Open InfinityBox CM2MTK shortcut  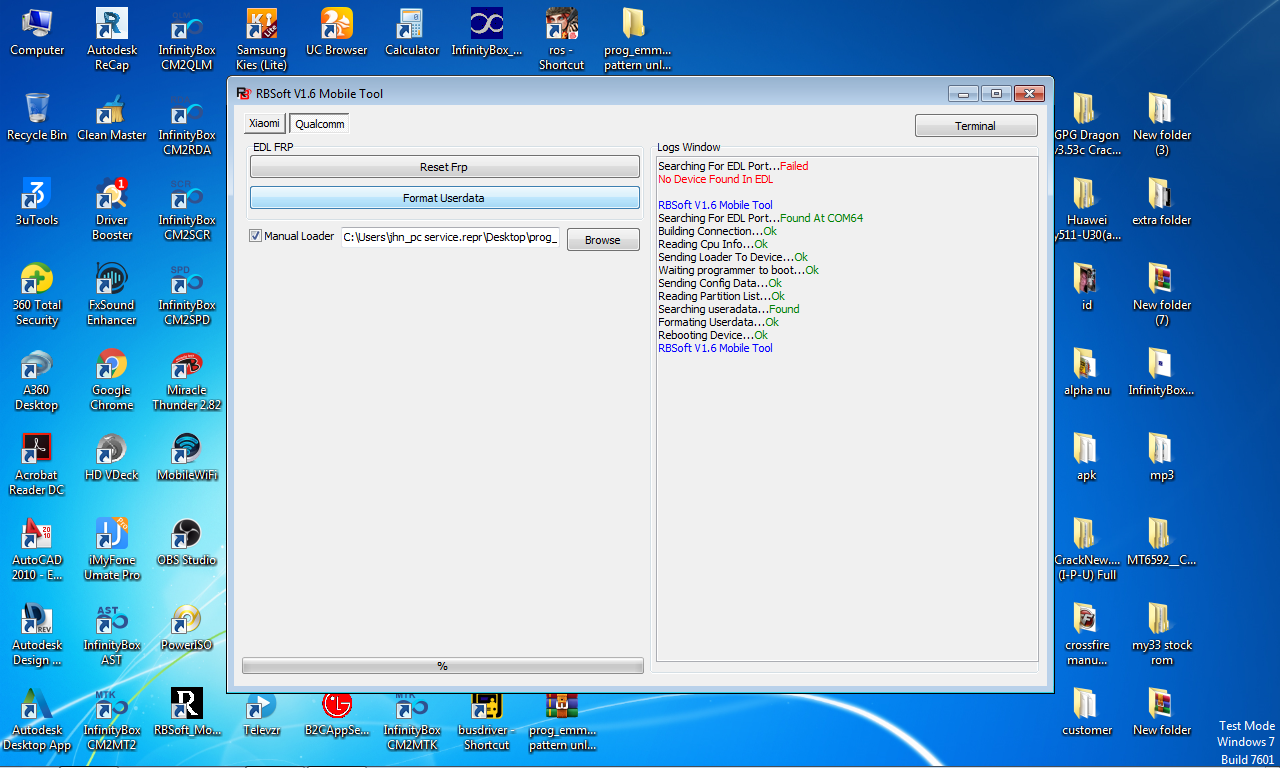point(412,720)
